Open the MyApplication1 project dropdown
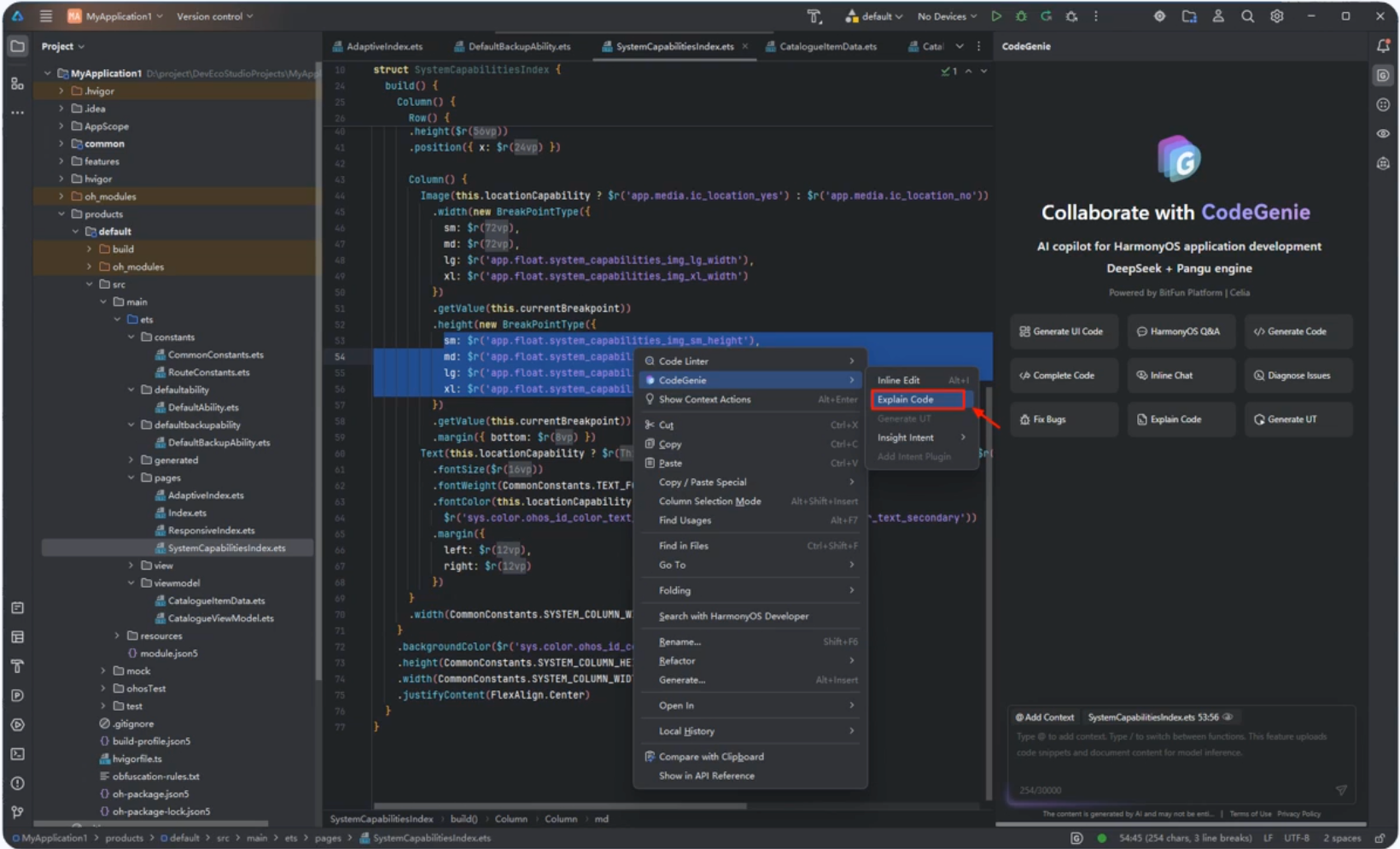 point(115,16)
